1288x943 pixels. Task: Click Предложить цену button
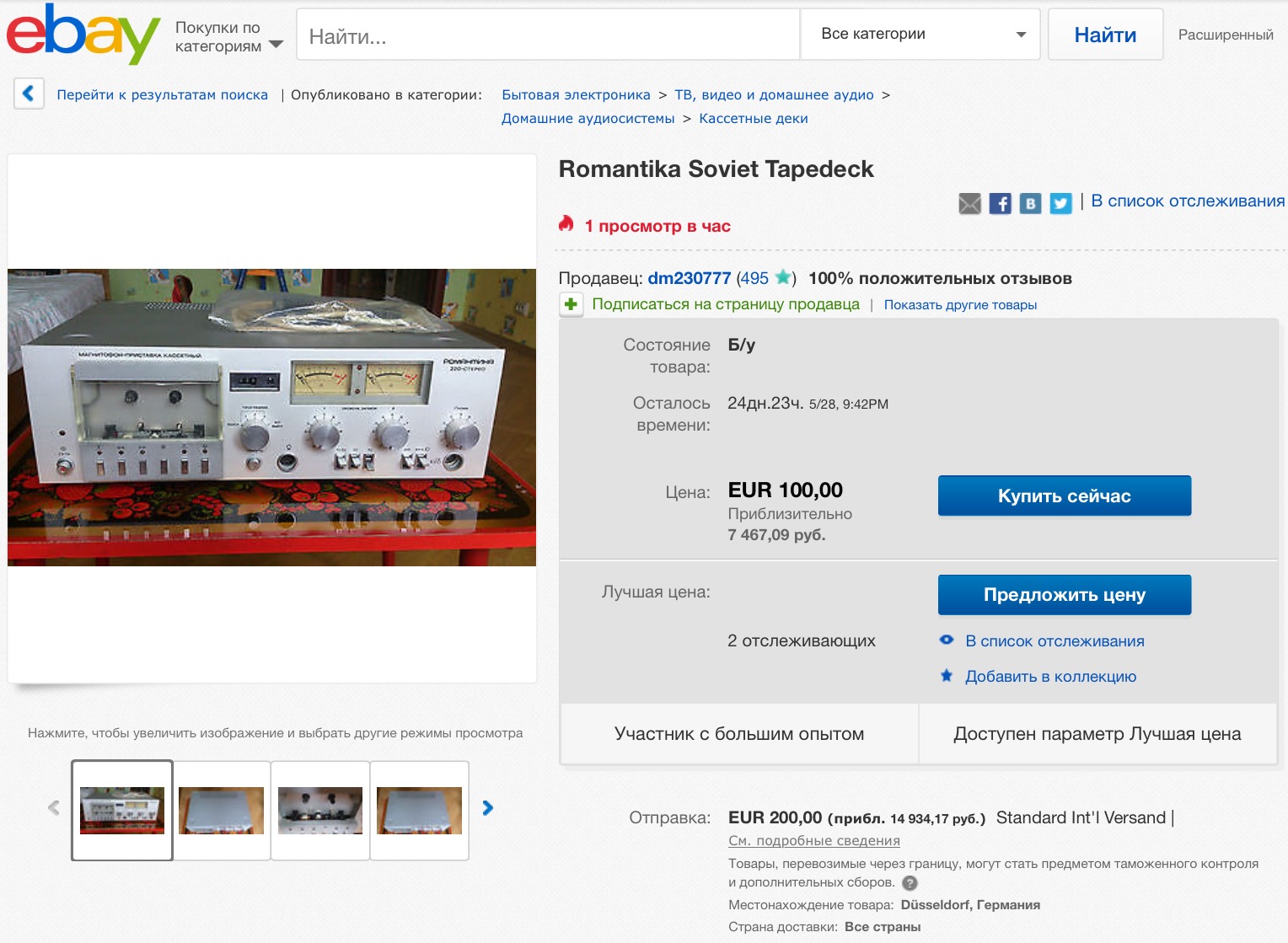pyautogui.click(x=1065, y=595)
